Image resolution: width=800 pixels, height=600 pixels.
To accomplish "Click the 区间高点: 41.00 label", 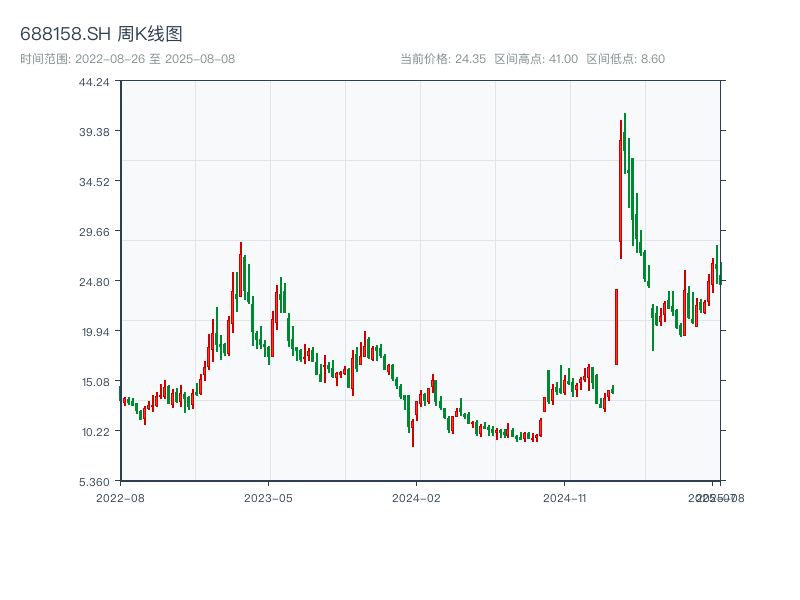I will coord(536,59).
